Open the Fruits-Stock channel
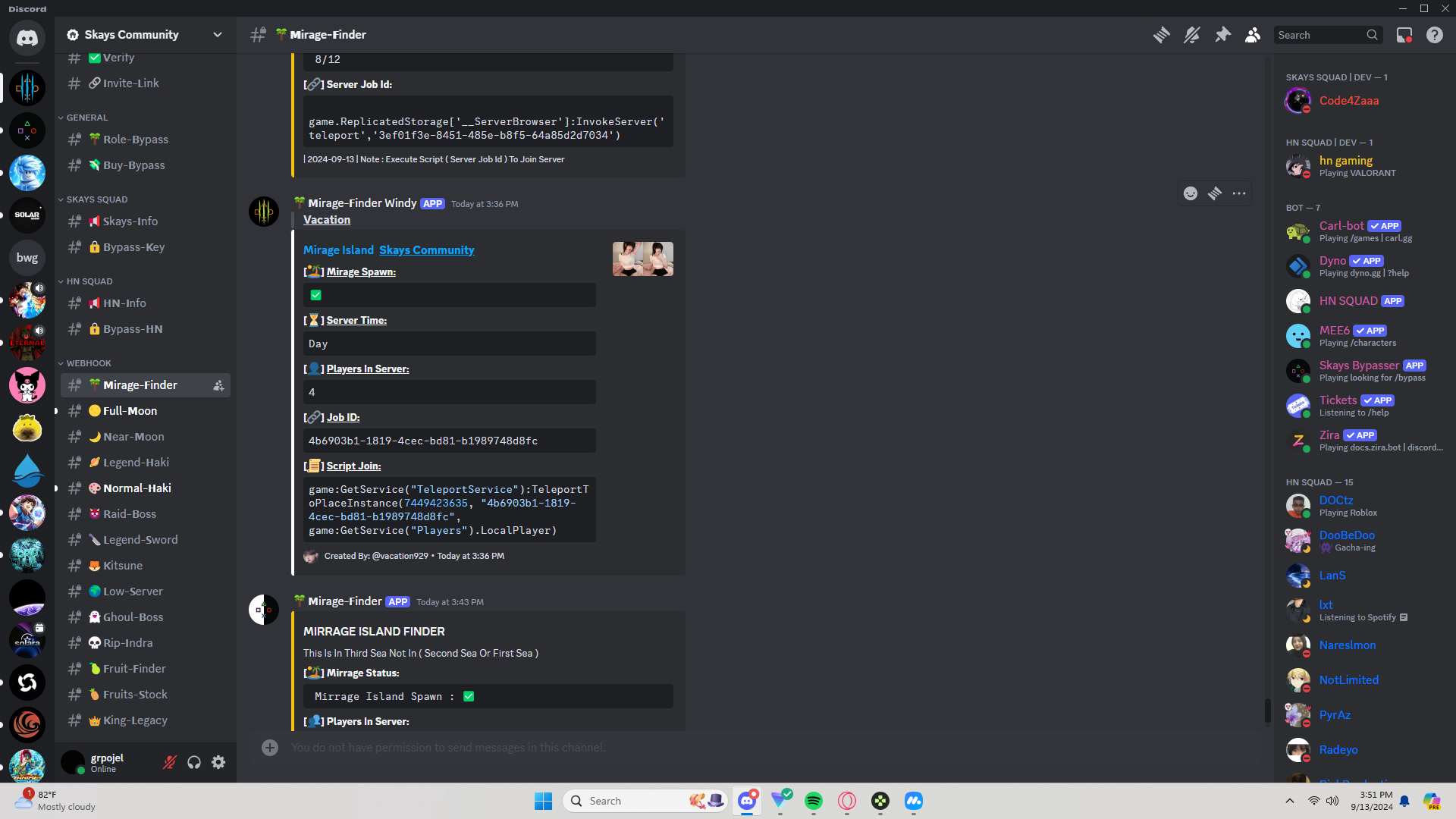This screenshot has height=819, width=1456. pyautogui.click(x=146, y=695)
